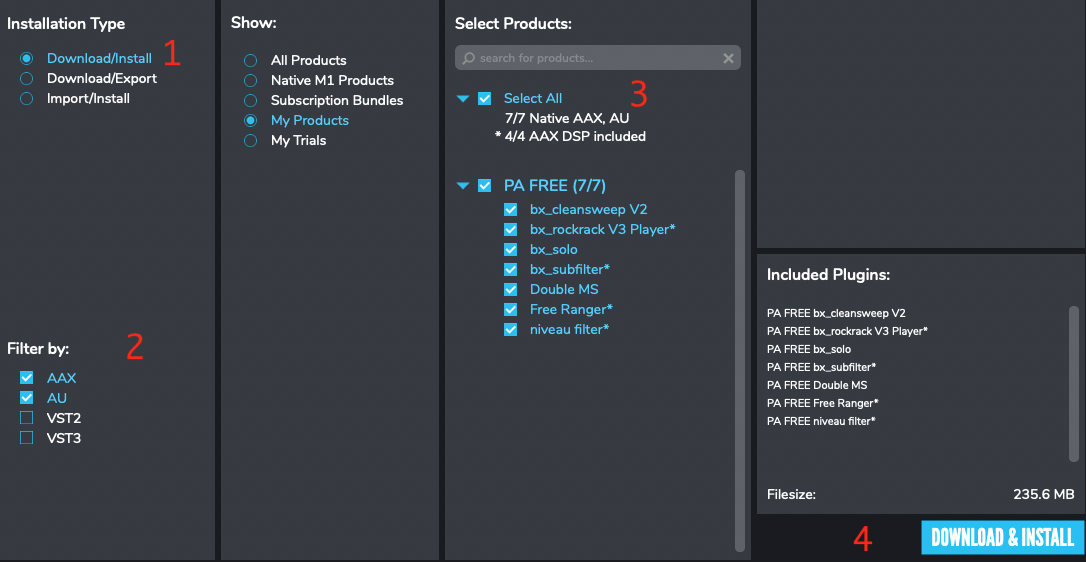Uncheck bx_cleansweep V2 product
The height and width of the screenshot is (562, 1086).
pos(511,209)
